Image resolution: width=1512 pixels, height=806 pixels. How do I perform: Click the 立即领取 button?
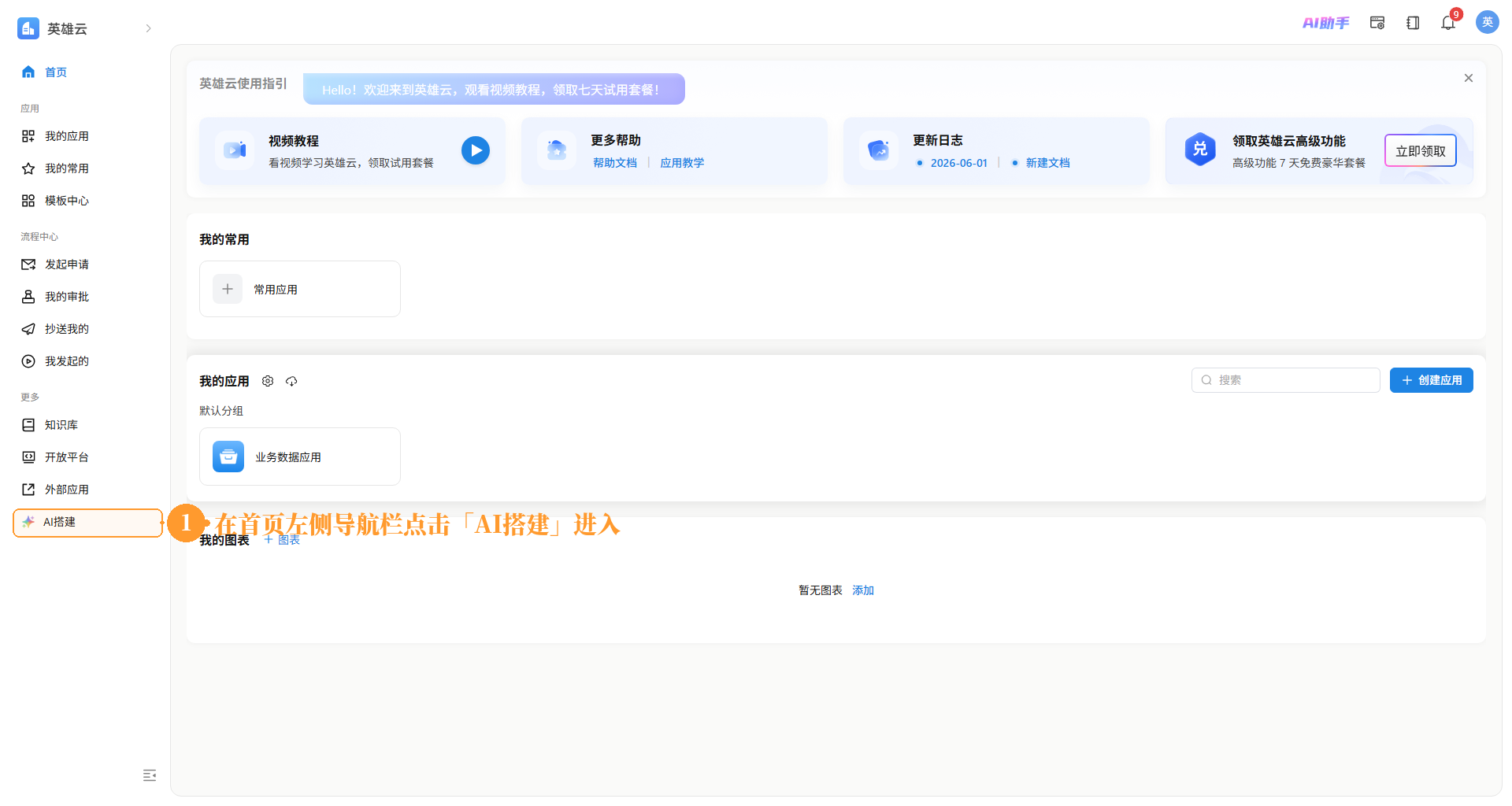pos(1421,151)
